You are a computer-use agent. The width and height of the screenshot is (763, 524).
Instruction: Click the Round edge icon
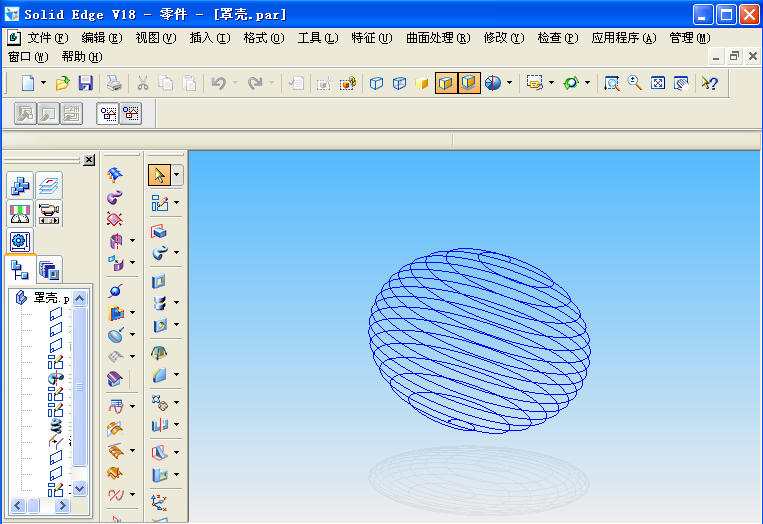[x=159, y=375]
